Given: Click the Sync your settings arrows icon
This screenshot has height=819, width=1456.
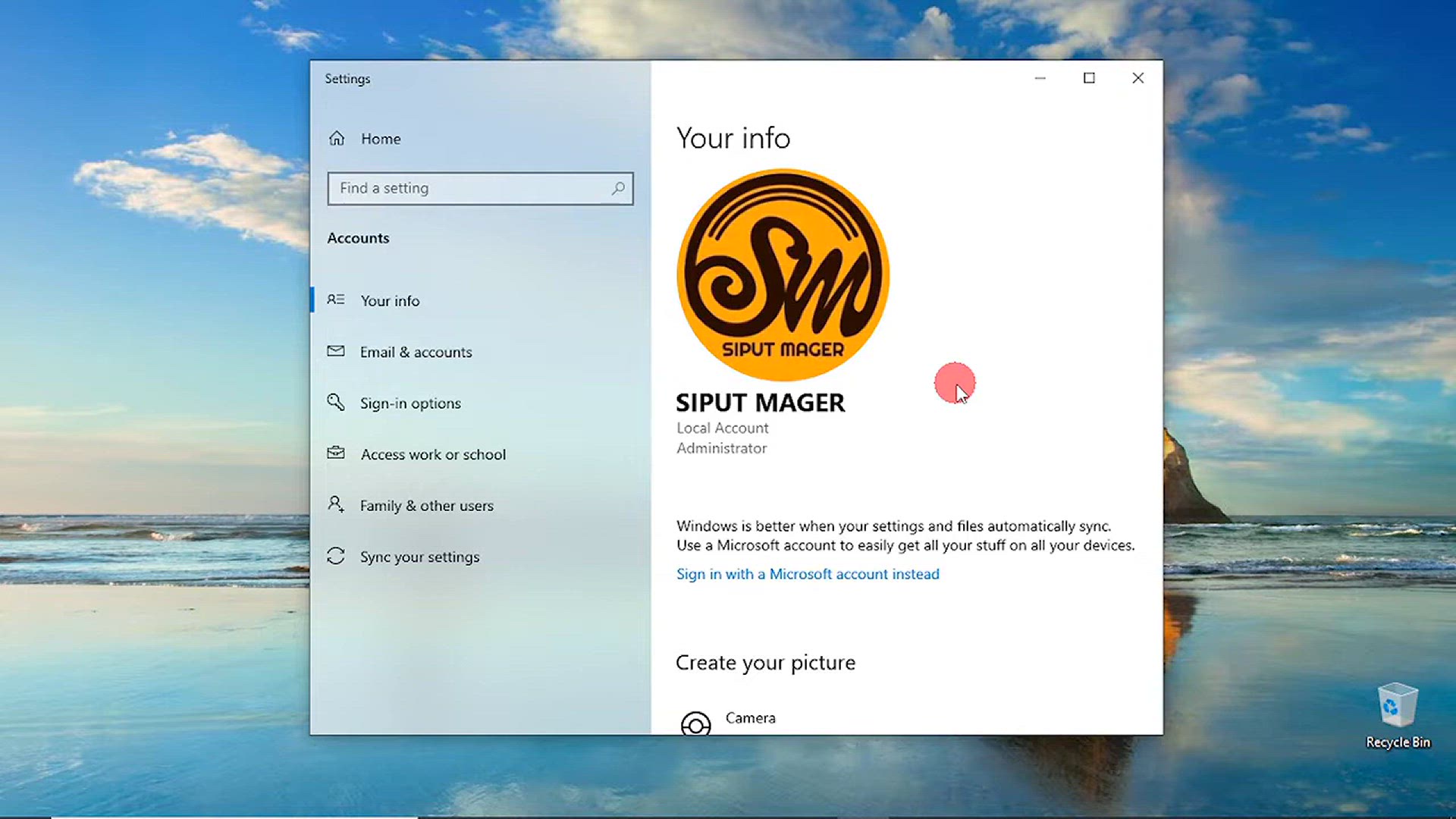Looking at the screenshot, I should coord(336,556).
